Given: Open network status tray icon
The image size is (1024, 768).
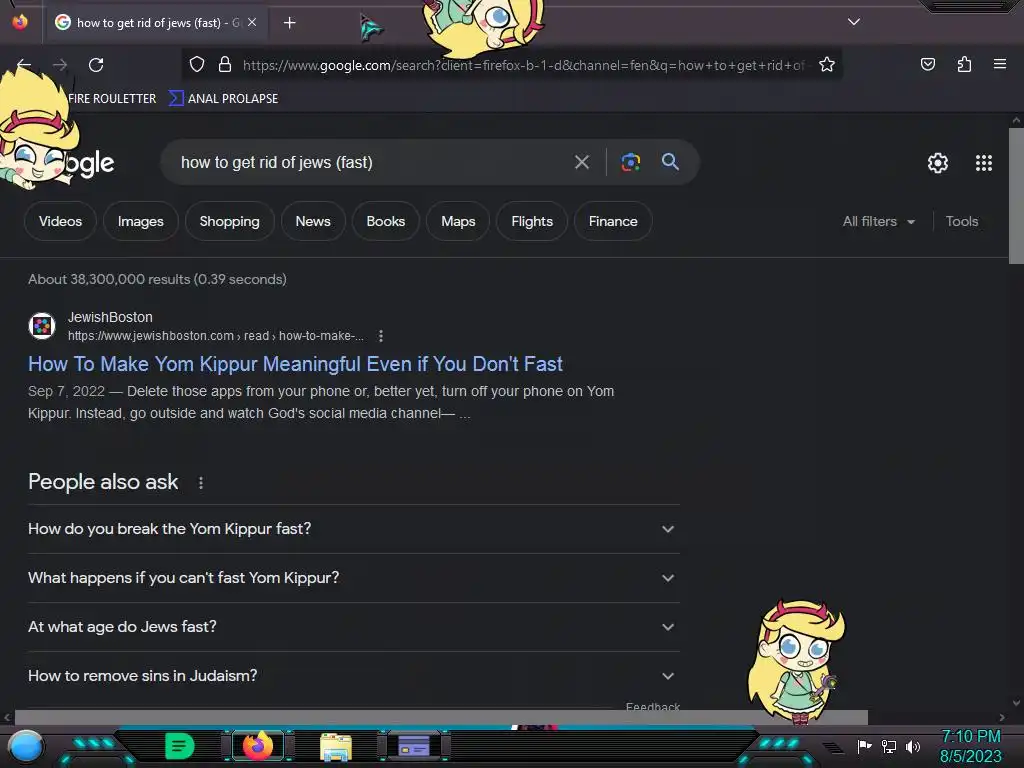Looking at the screenshot, I should coord(889,746).
